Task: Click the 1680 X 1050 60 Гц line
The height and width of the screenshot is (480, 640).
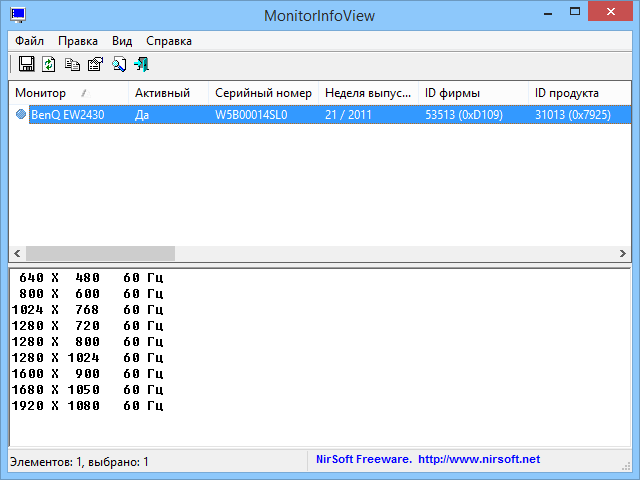Action: click(x=88, y=389)
